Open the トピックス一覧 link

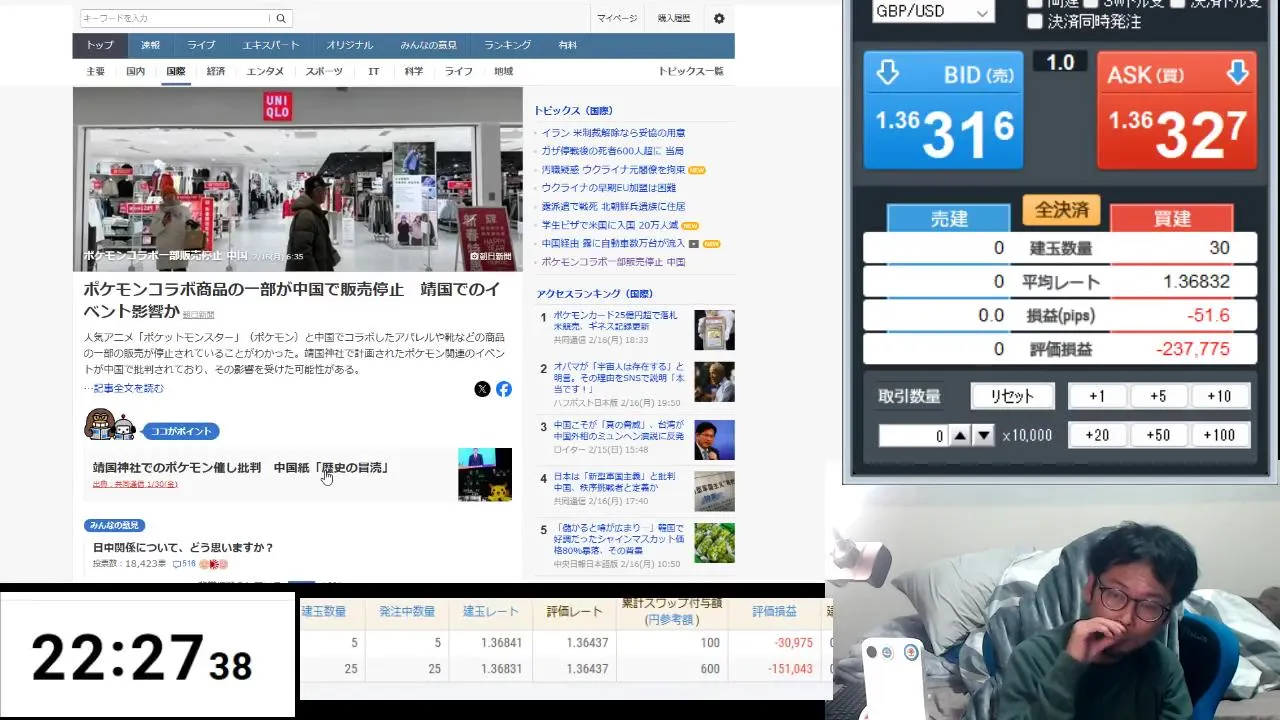click(x=690, y=72)
